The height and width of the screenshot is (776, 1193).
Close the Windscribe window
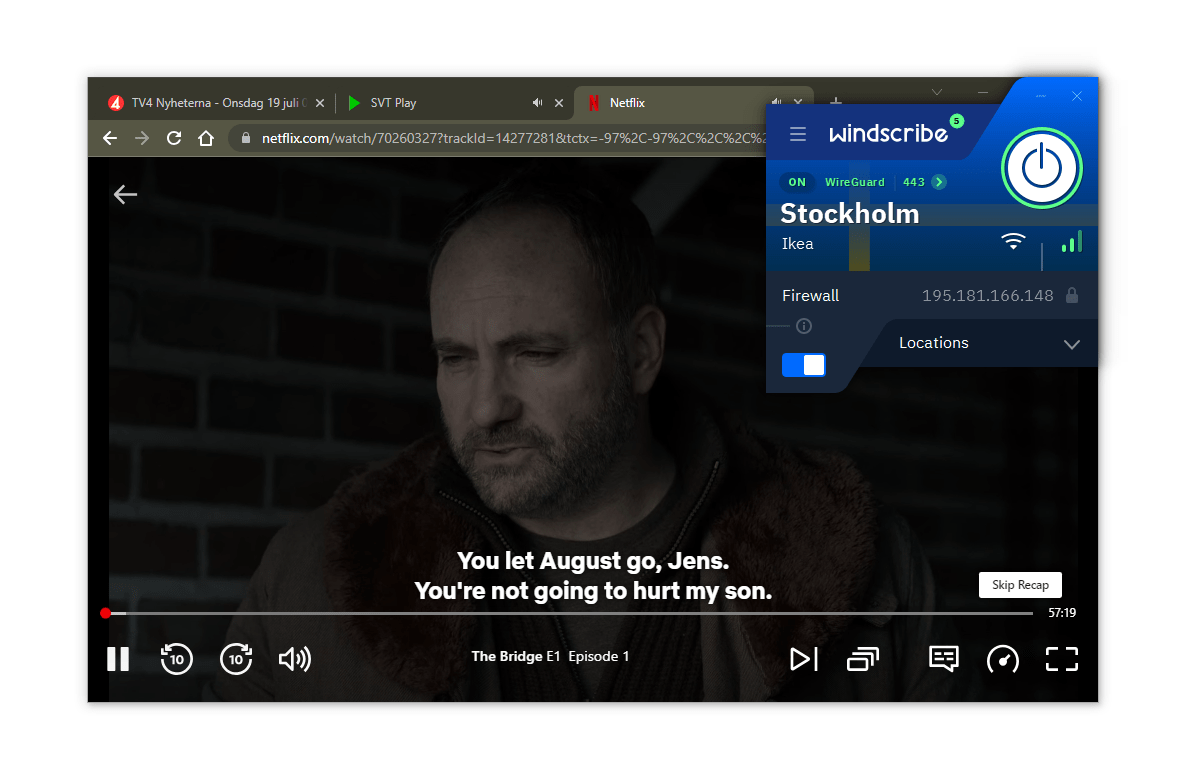(x=1077, y=96)
